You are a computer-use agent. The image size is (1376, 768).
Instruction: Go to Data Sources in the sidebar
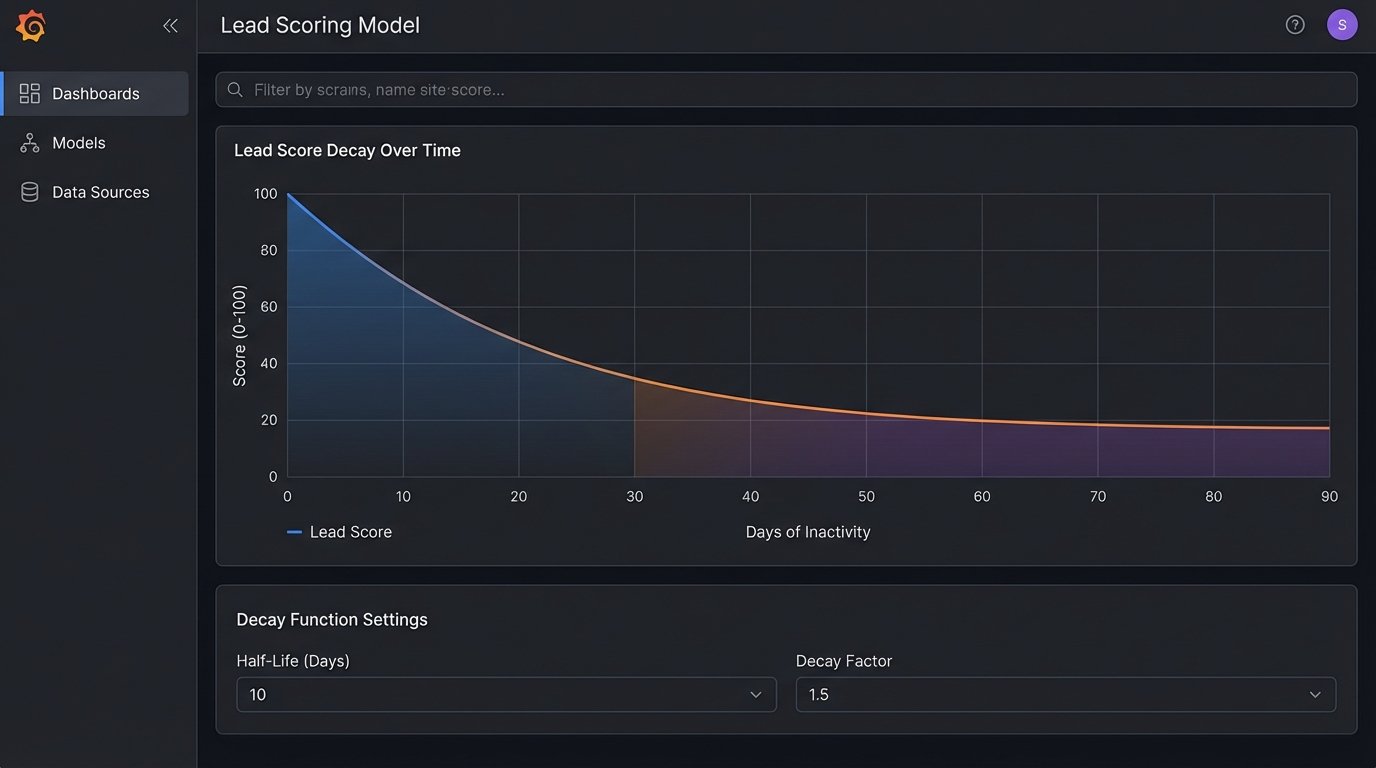coord(100,192)
